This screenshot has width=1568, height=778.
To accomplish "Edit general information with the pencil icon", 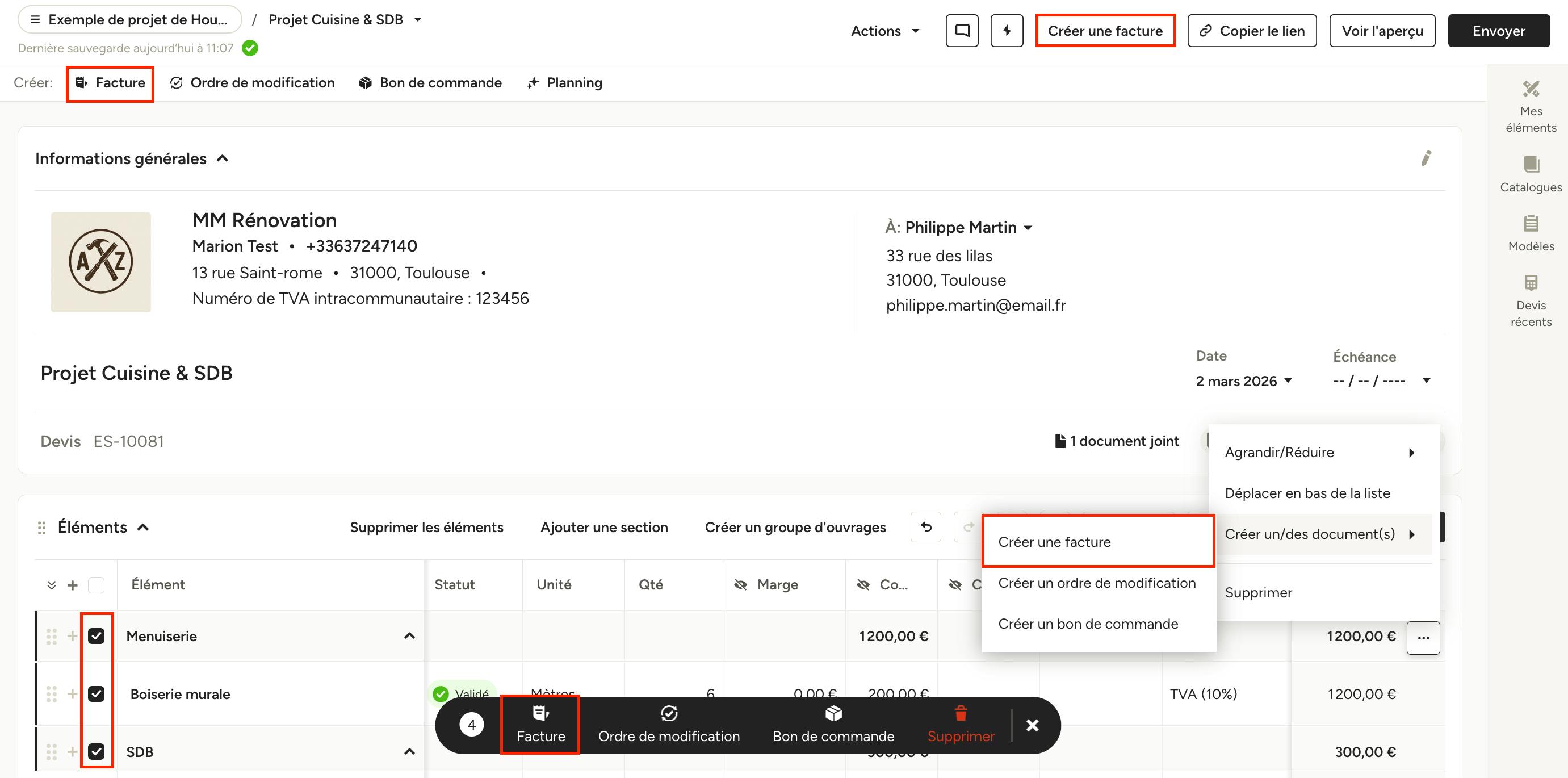I will coord(1426,158).
